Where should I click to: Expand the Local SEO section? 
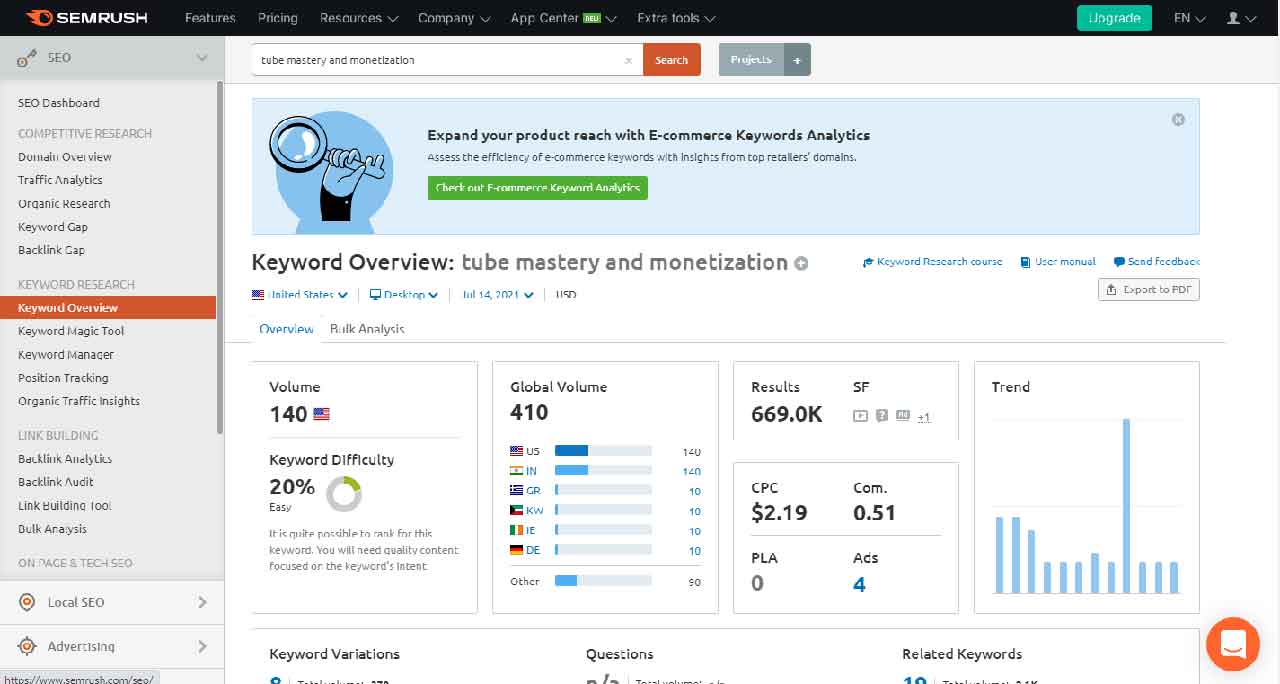pos(202,602)
